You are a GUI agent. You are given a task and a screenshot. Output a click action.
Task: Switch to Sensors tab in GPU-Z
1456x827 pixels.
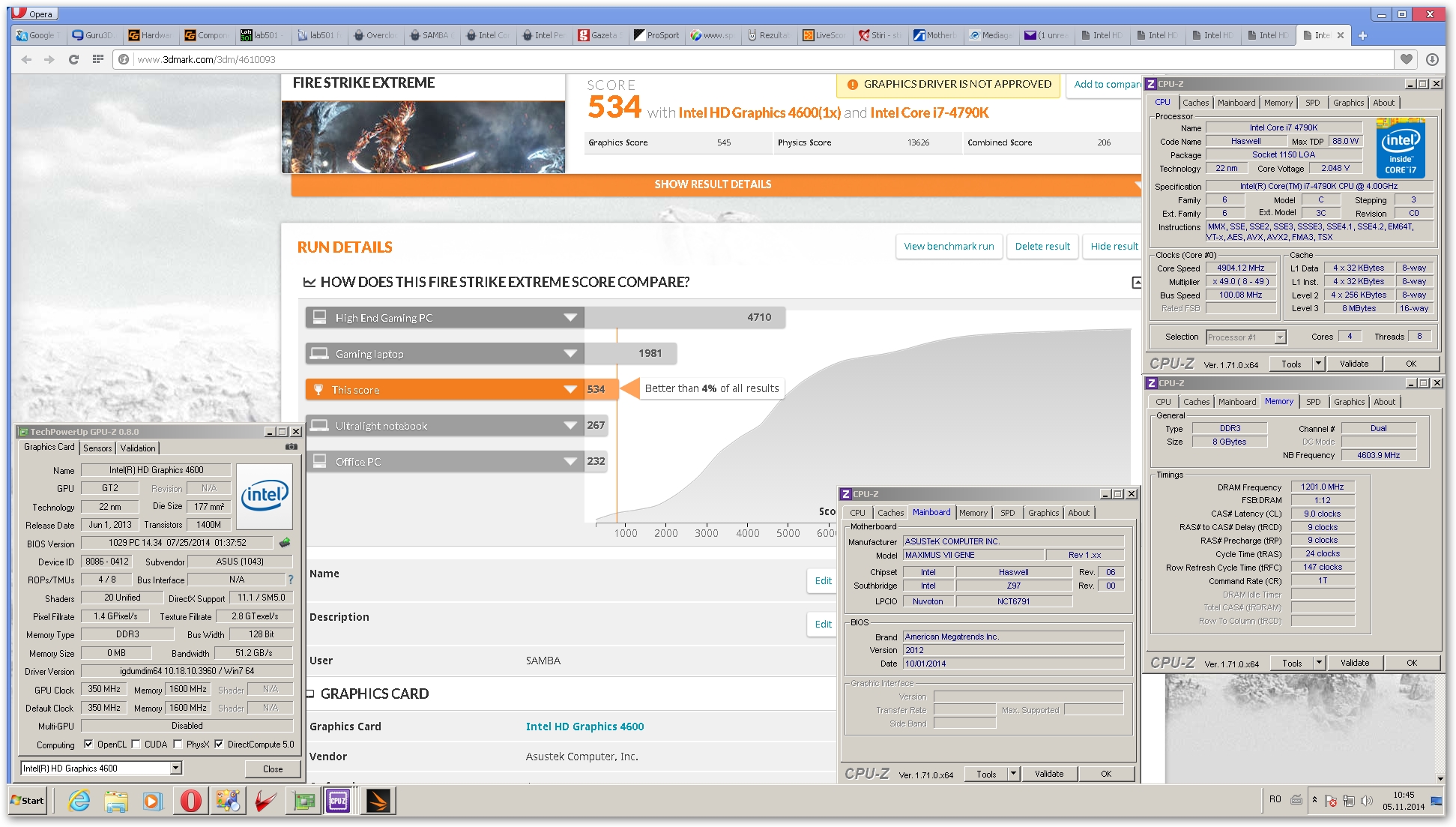pos(97,448)
